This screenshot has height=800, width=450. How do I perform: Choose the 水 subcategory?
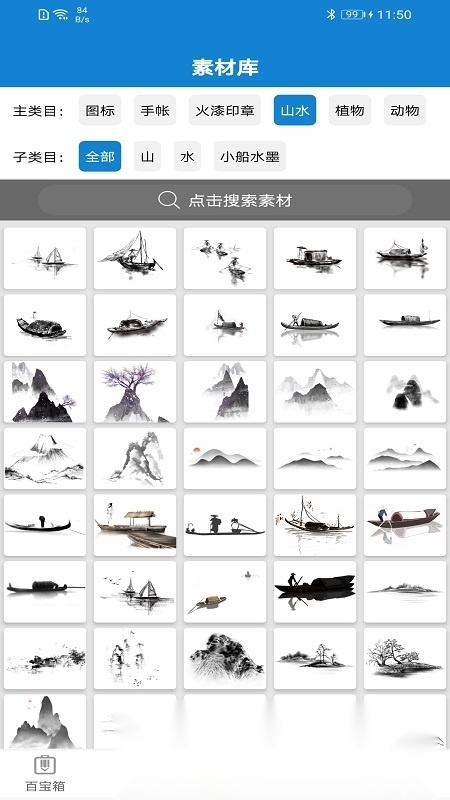[187, 156]
